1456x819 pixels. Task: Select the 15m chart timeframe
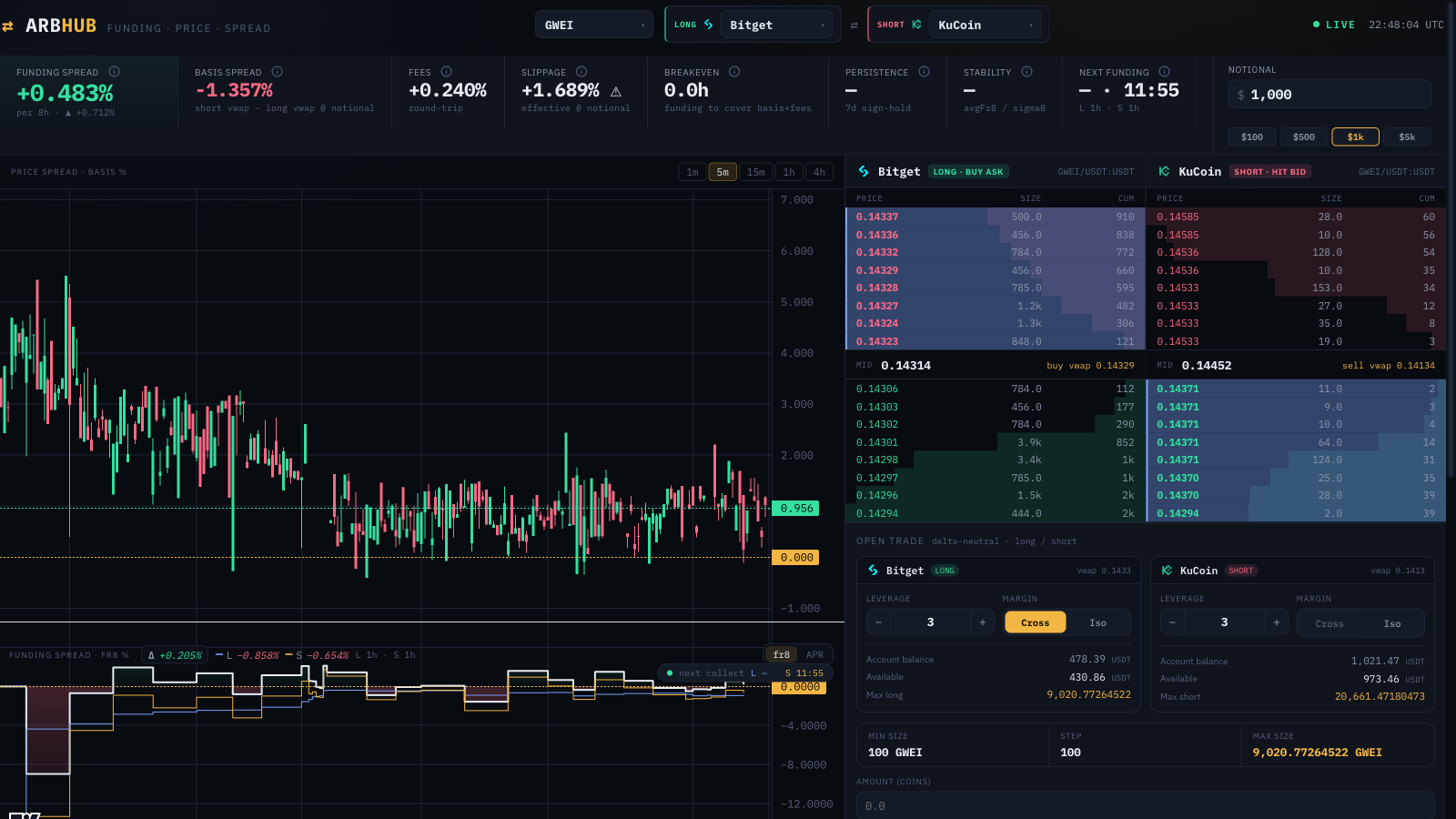coord(756,172)
